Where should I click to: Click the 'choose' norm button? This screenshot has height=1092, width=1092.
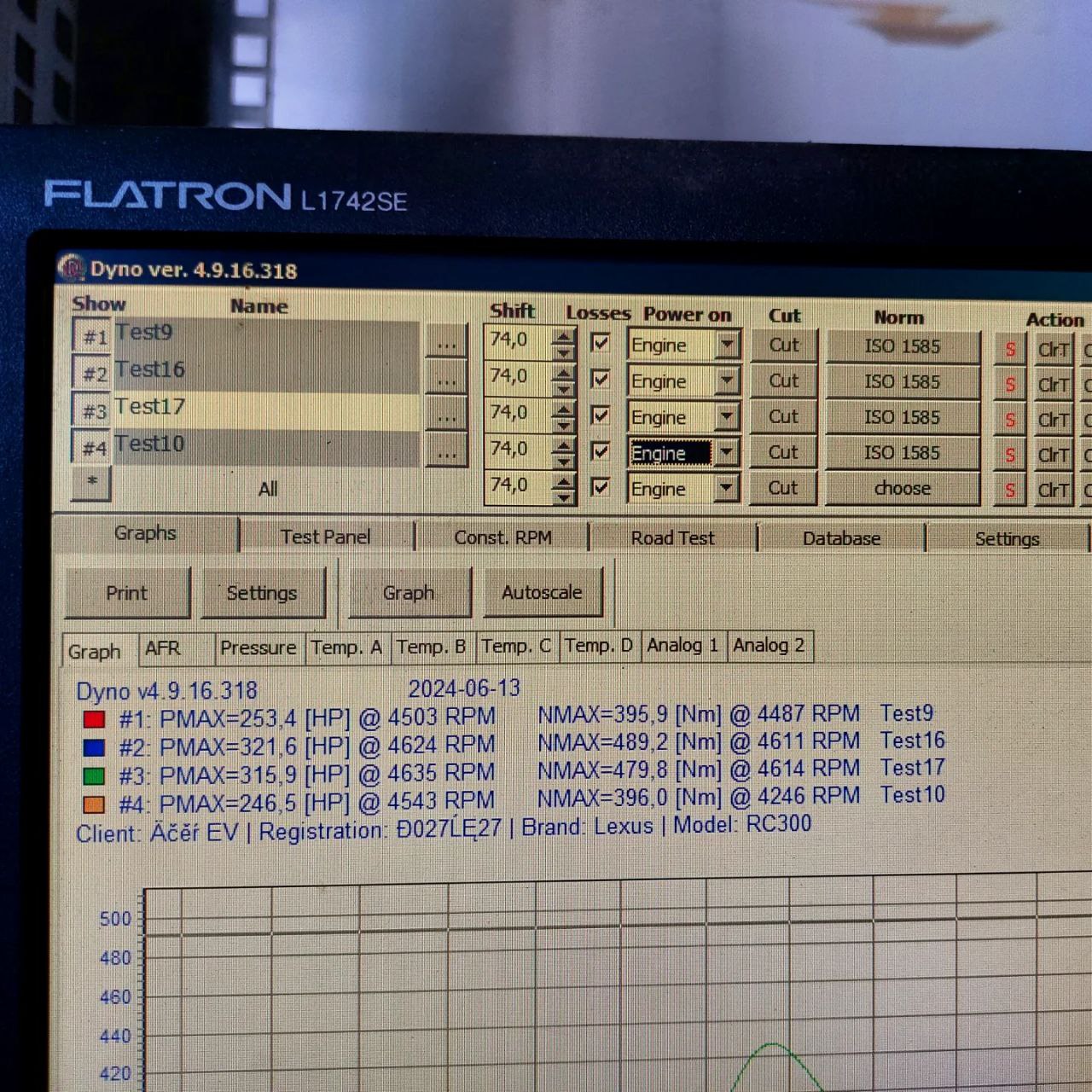[902, 489]
